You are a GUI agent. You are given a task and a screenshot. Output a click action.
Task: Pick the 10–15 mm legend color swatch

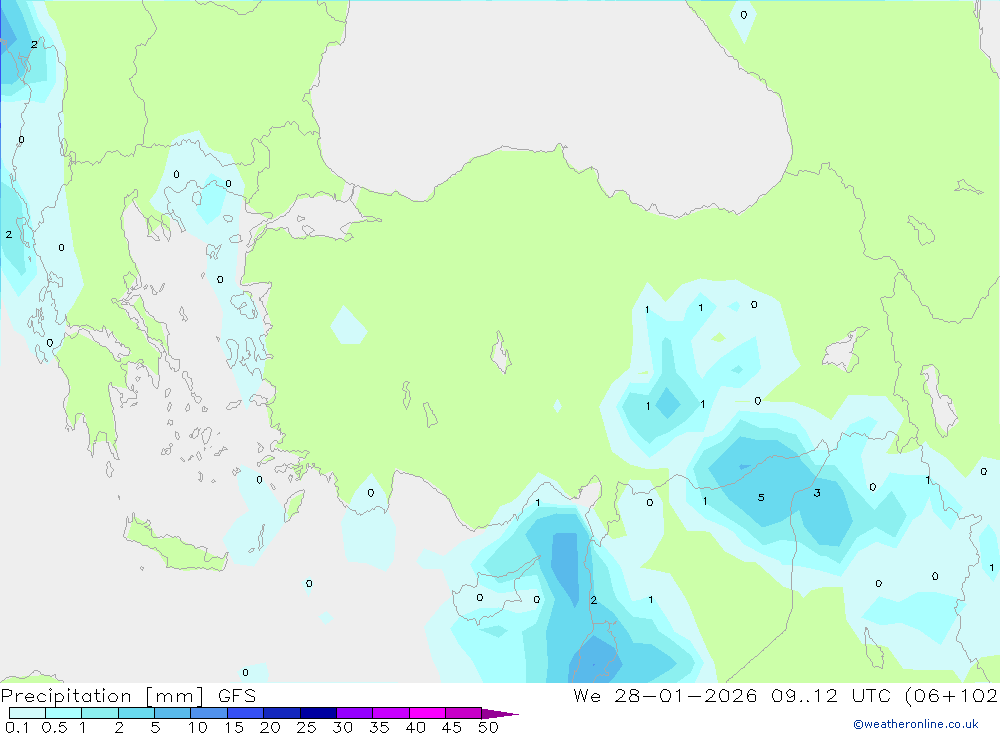click(x=209, y=713)
